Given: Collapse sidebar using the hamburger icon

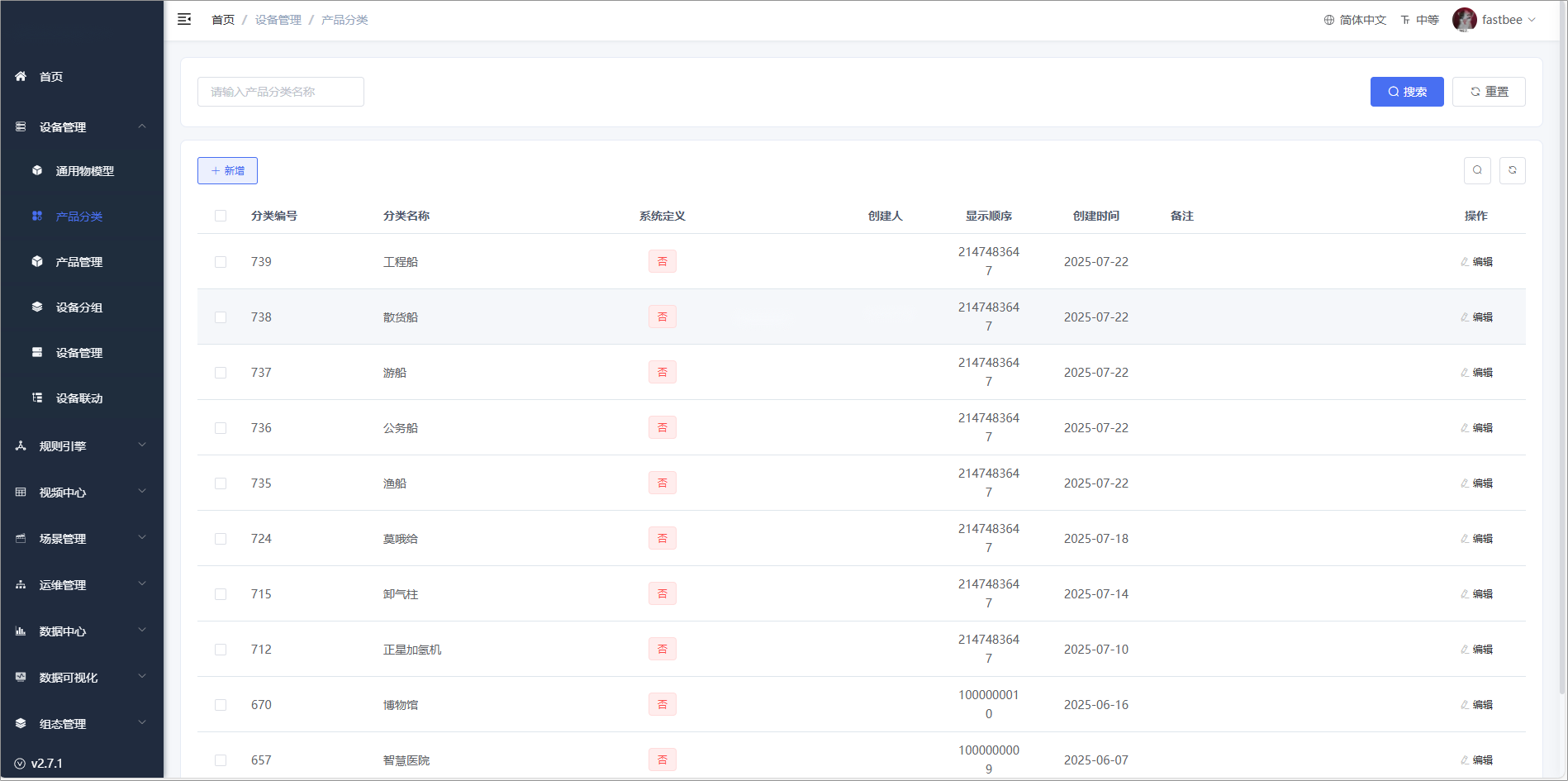Looking at the screenshot, I should tap(184, 19).
